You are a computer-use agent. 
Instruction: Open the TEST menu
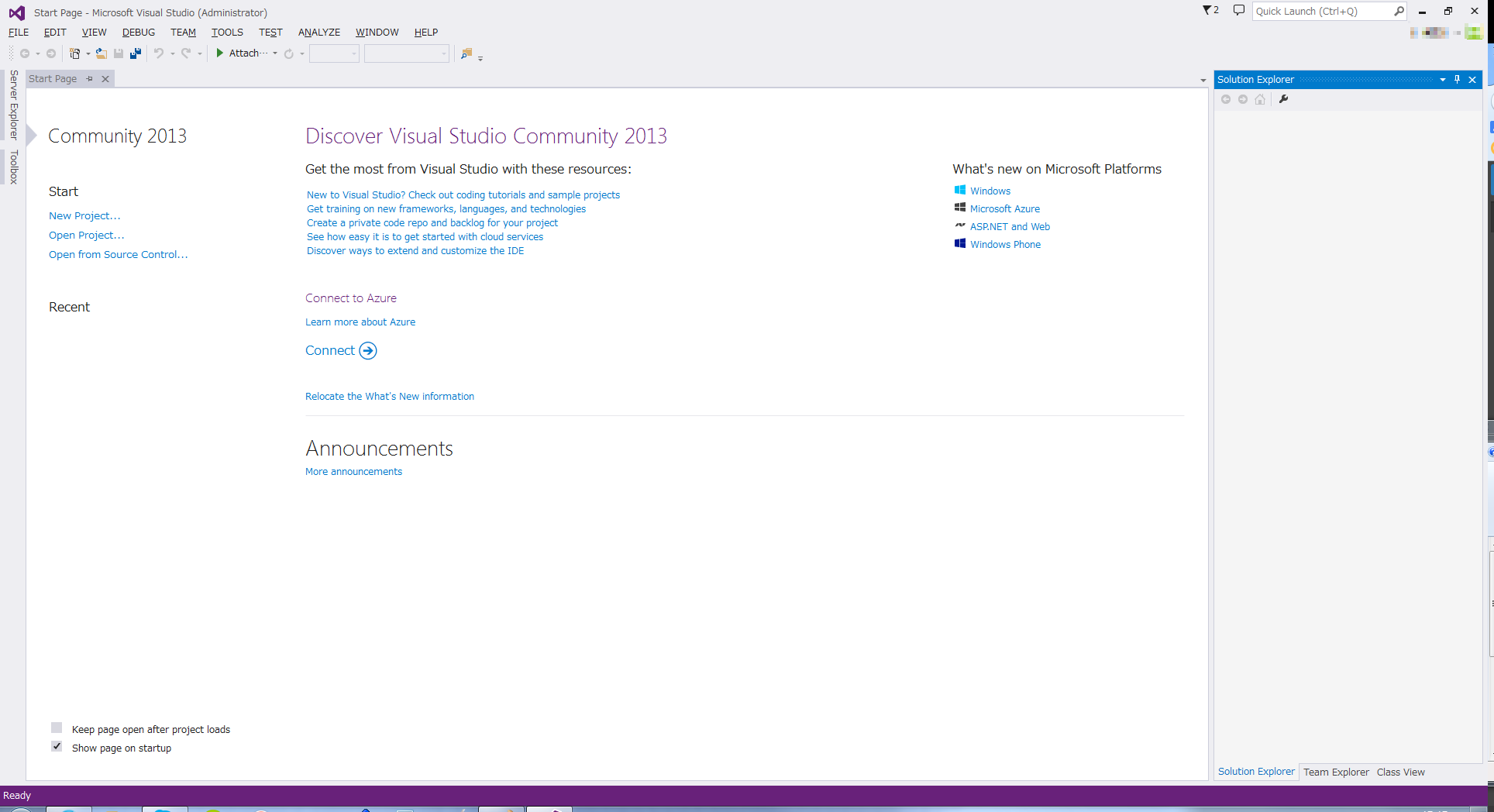click(x=271, y=33)
